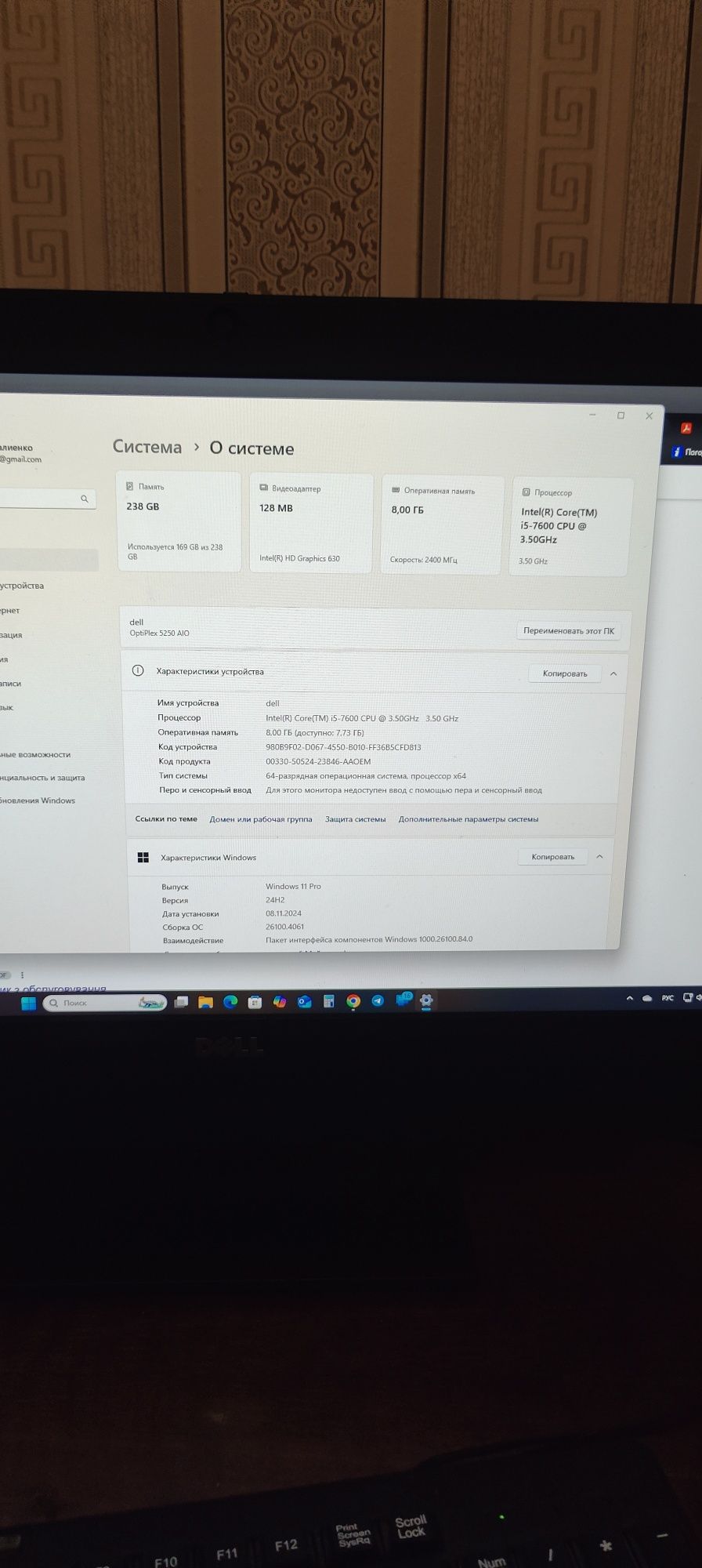
Task: Collapse the Характеристики устройства section
Action: [x=613, y=674]
